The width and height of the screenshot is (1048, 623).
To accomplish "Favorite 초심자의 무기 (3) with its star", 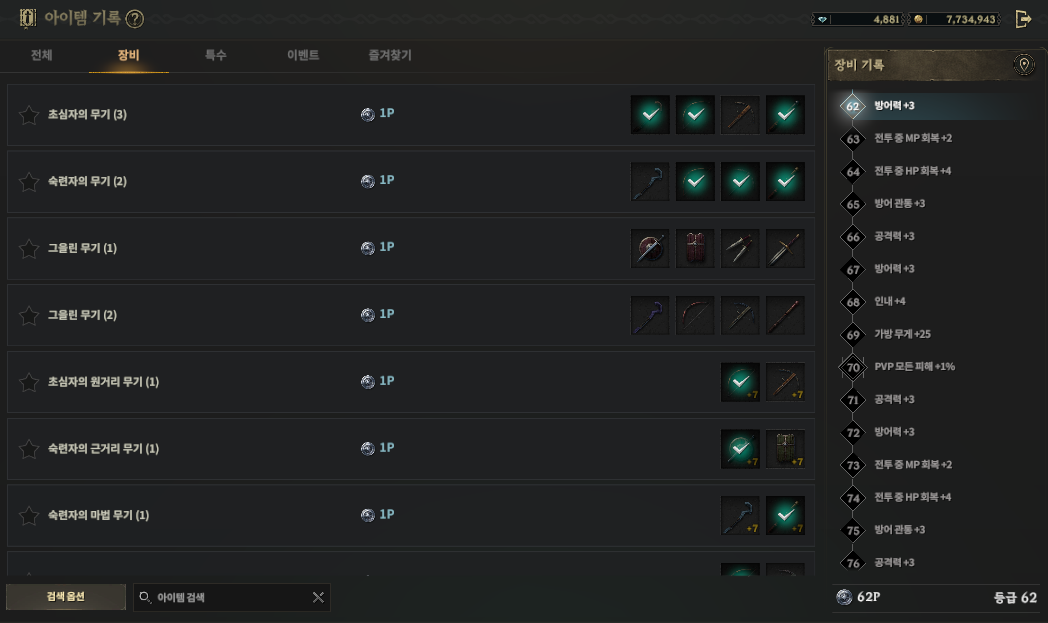I will pyautogui.click(x=29, y=115).
